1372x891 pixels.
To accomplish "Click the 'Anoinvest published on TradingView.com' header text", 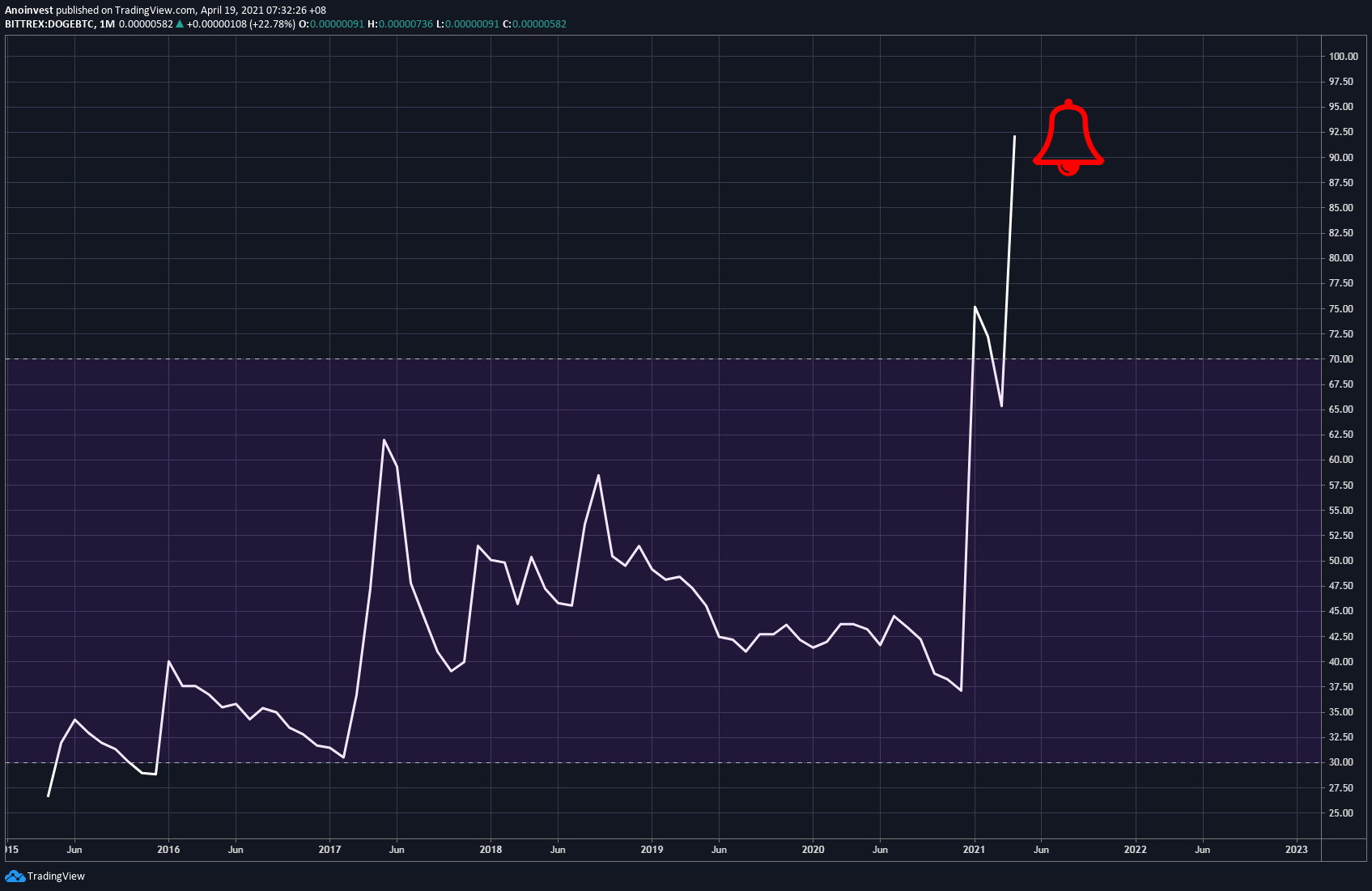I will (100, 11).
